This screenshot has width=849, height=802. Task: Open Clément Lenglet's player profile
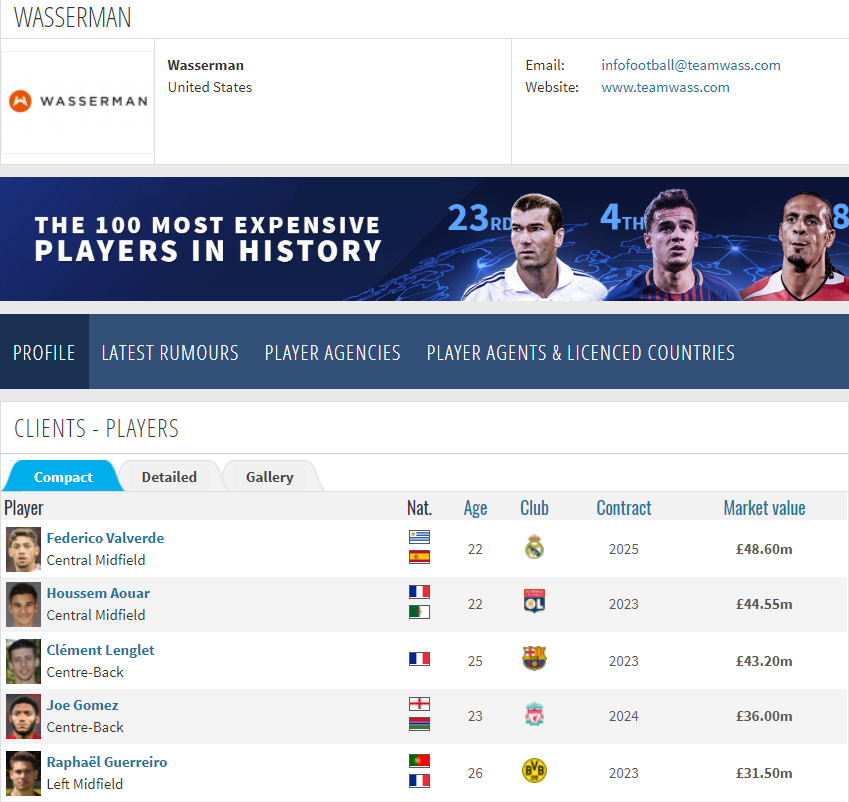click(100, 650)
